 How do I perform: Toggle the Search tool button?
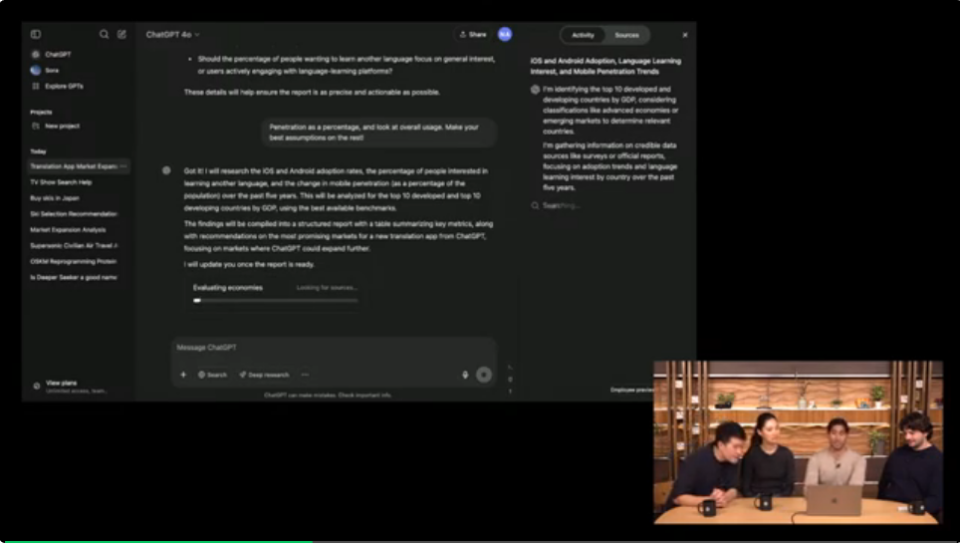tap(212, 374)
